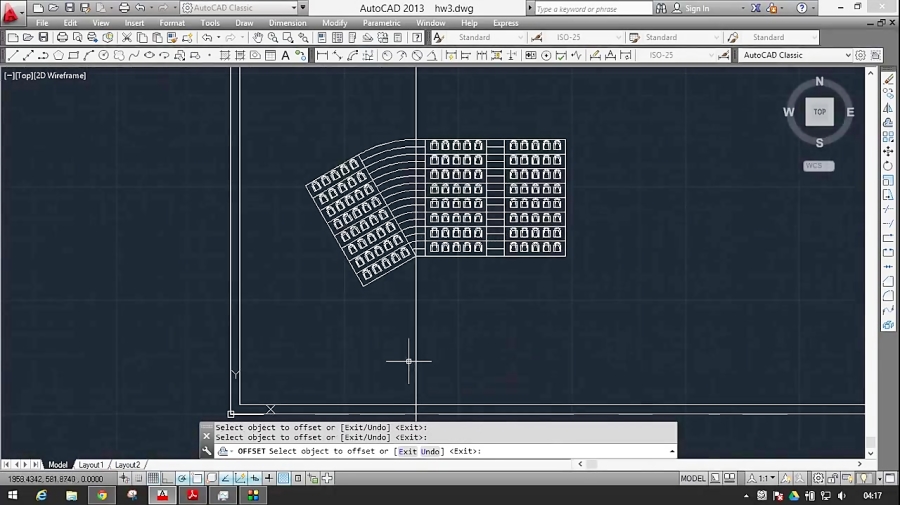The width and height of the screenshot is (900, 505).
Task: Switch to the Layout1 tab
Action: [91, 465]
